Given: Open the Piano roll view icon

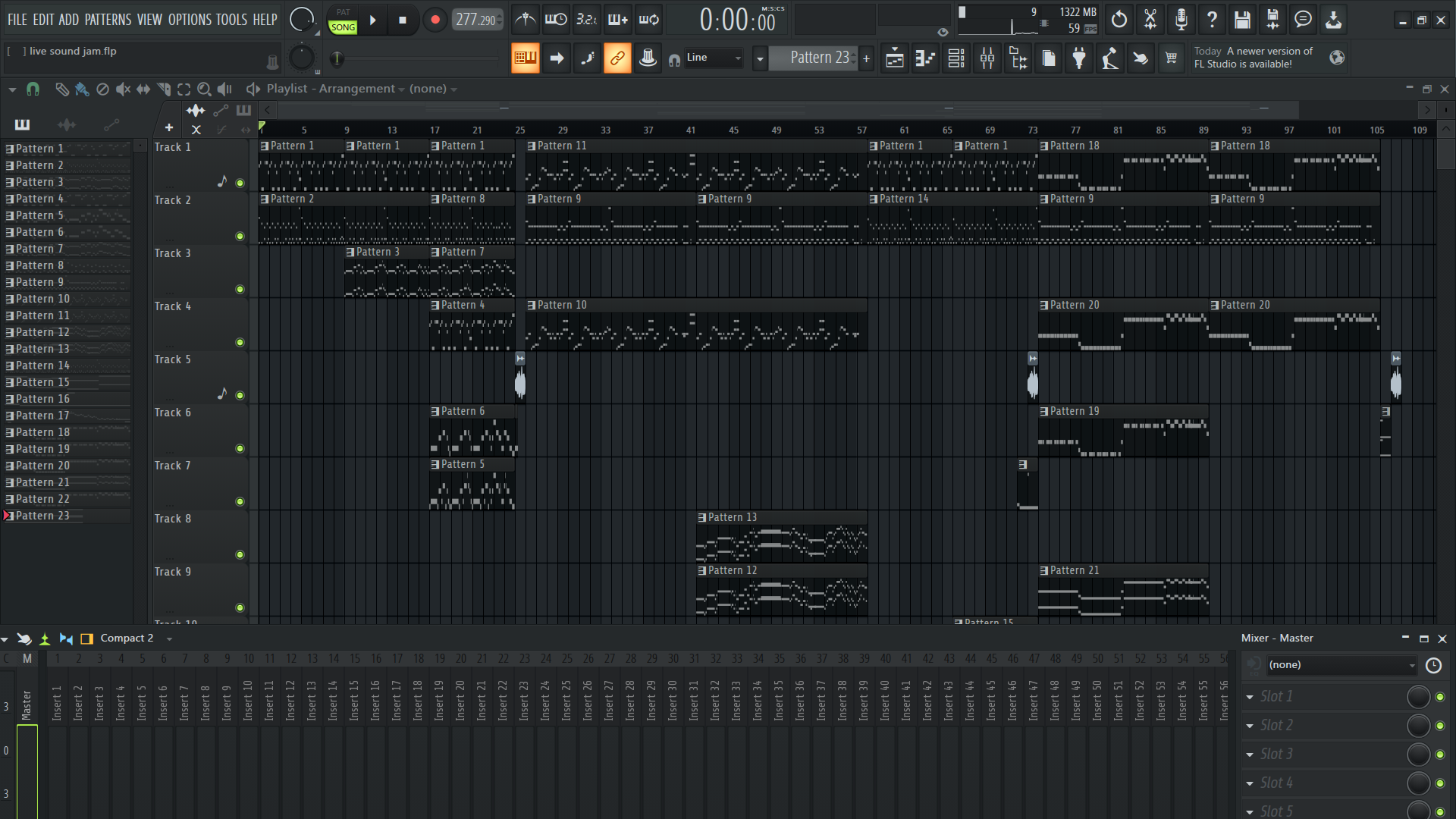Looking at the screenshot, I should pyautogui.click(x=925, y=58).
